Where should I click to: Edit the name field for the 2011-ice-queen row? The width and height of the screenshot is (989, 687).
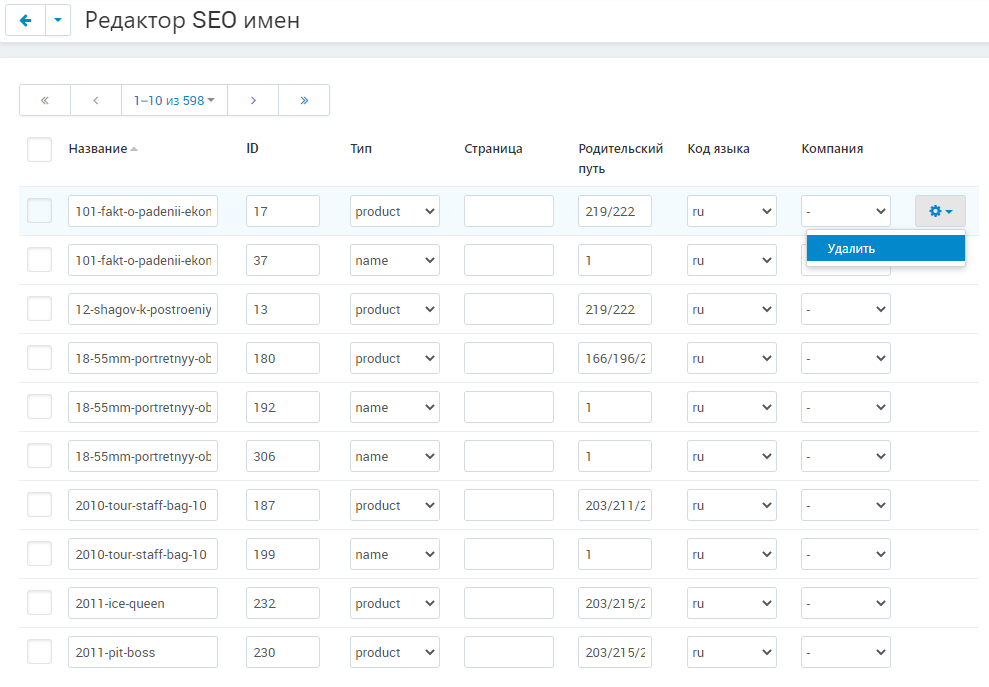143,603
